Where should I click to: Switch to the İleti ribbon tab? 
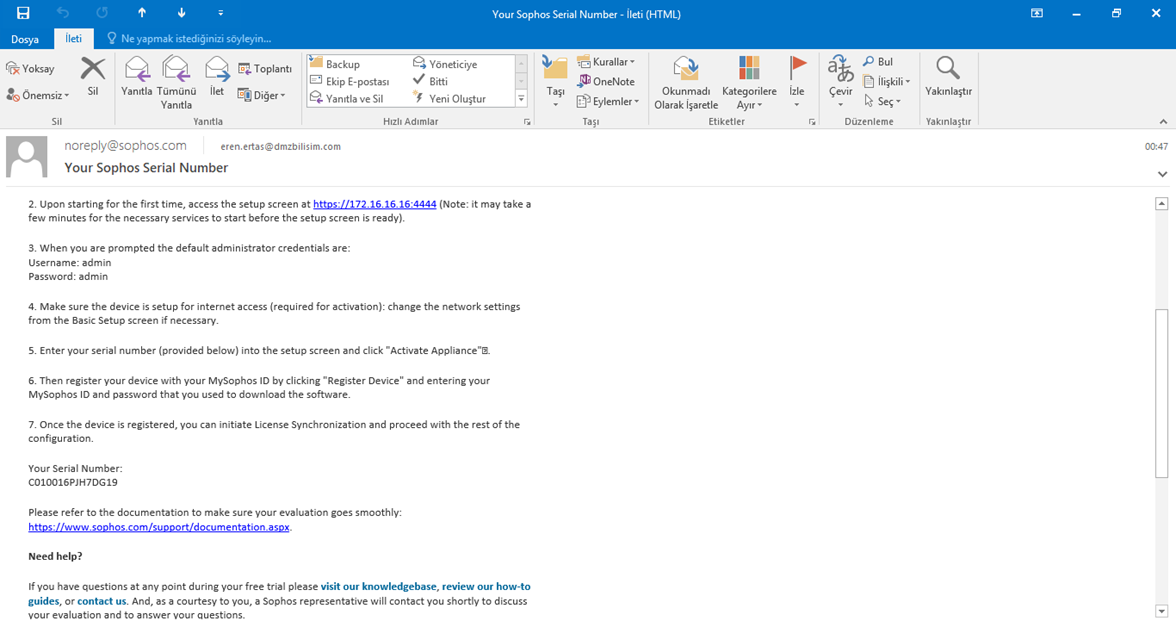[74, 38]
